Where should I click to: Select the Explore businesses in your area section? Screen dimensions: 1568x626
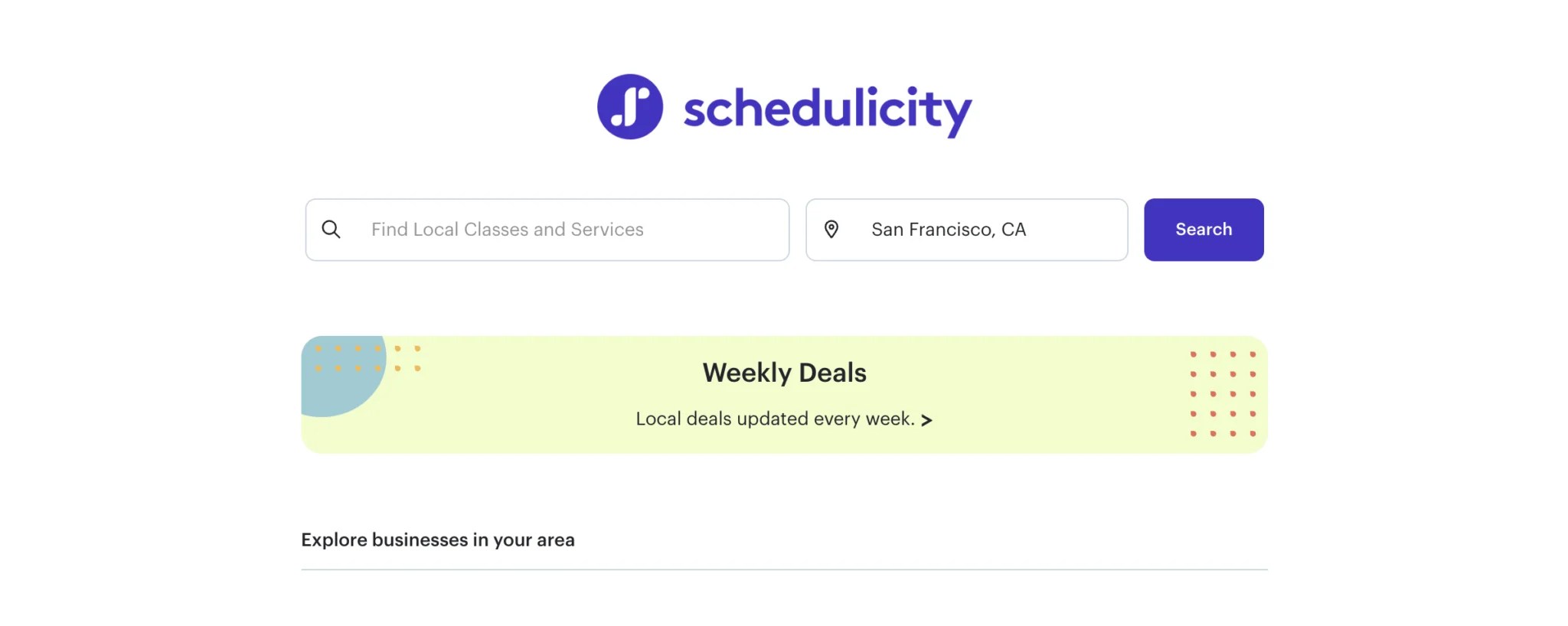click(438, 540)
